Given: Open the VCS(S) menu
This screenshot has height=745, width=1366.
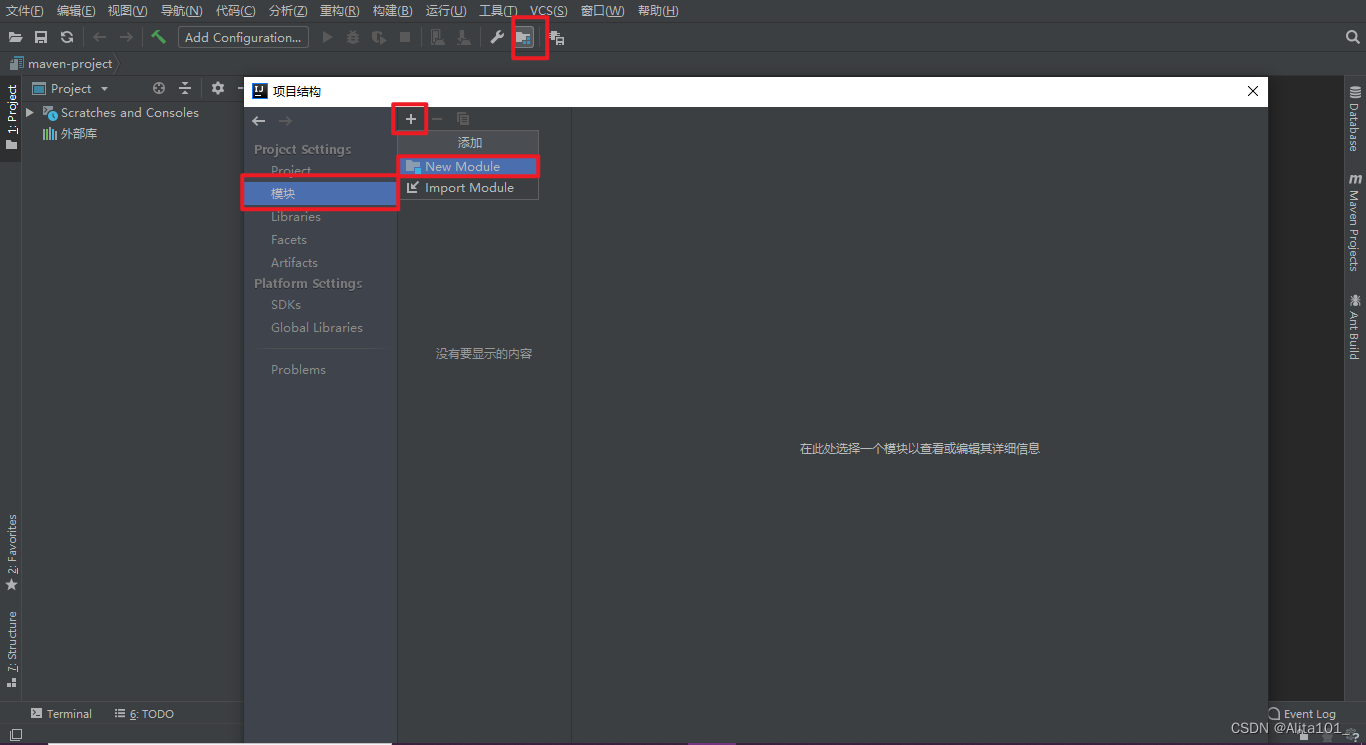Looking at the screenshot, I should point(548,11).
